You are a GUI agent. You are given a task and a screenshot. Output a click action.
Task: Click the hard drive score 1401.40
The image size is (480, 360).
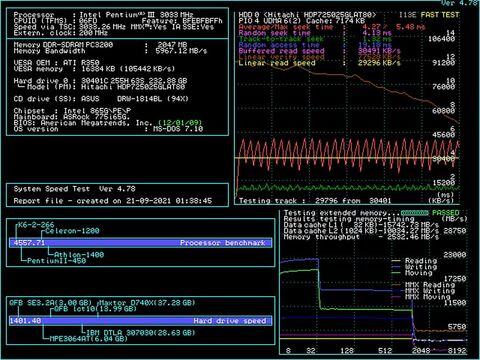(x=25, y=321)
